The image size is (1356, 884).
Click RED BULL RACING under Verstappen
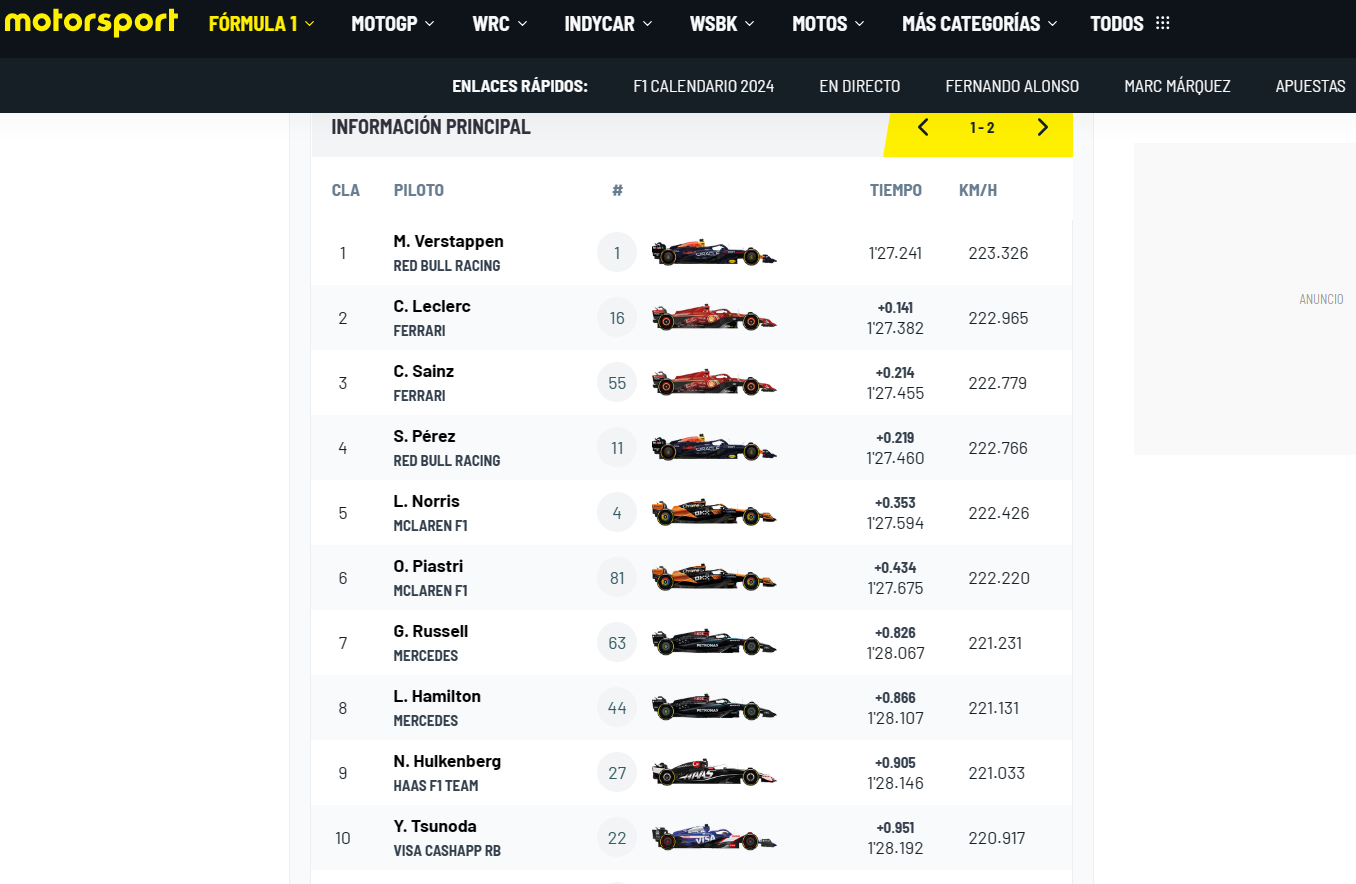tap(447, 266)
